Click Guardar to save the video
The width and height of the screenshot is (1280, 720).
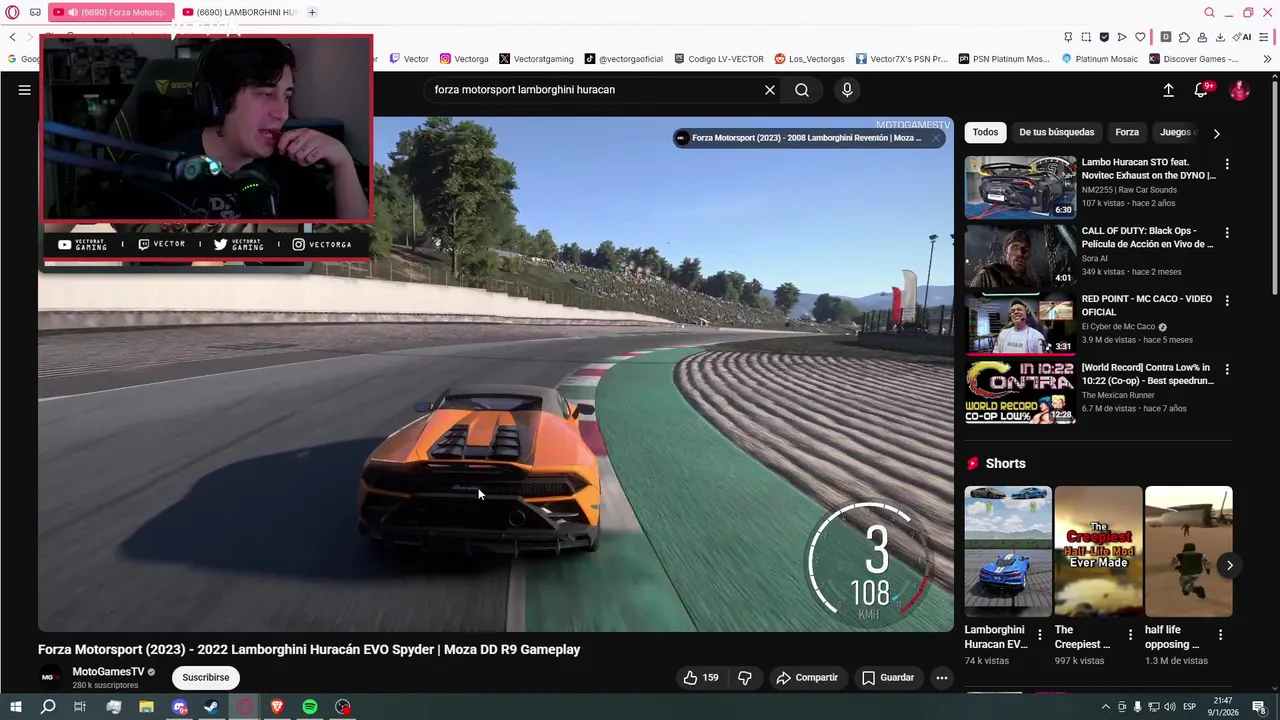pyautogui.click(x=888, y=677)
